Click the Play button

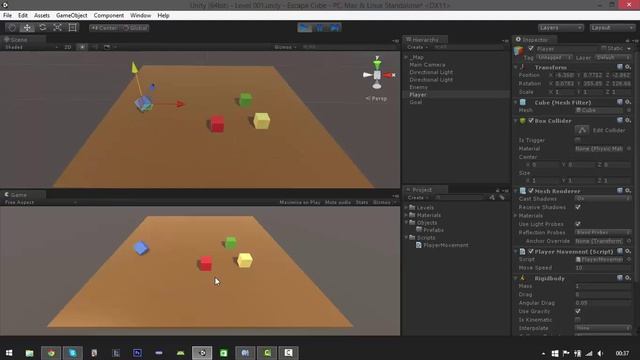pyautogui.click(x=304, y=28)
